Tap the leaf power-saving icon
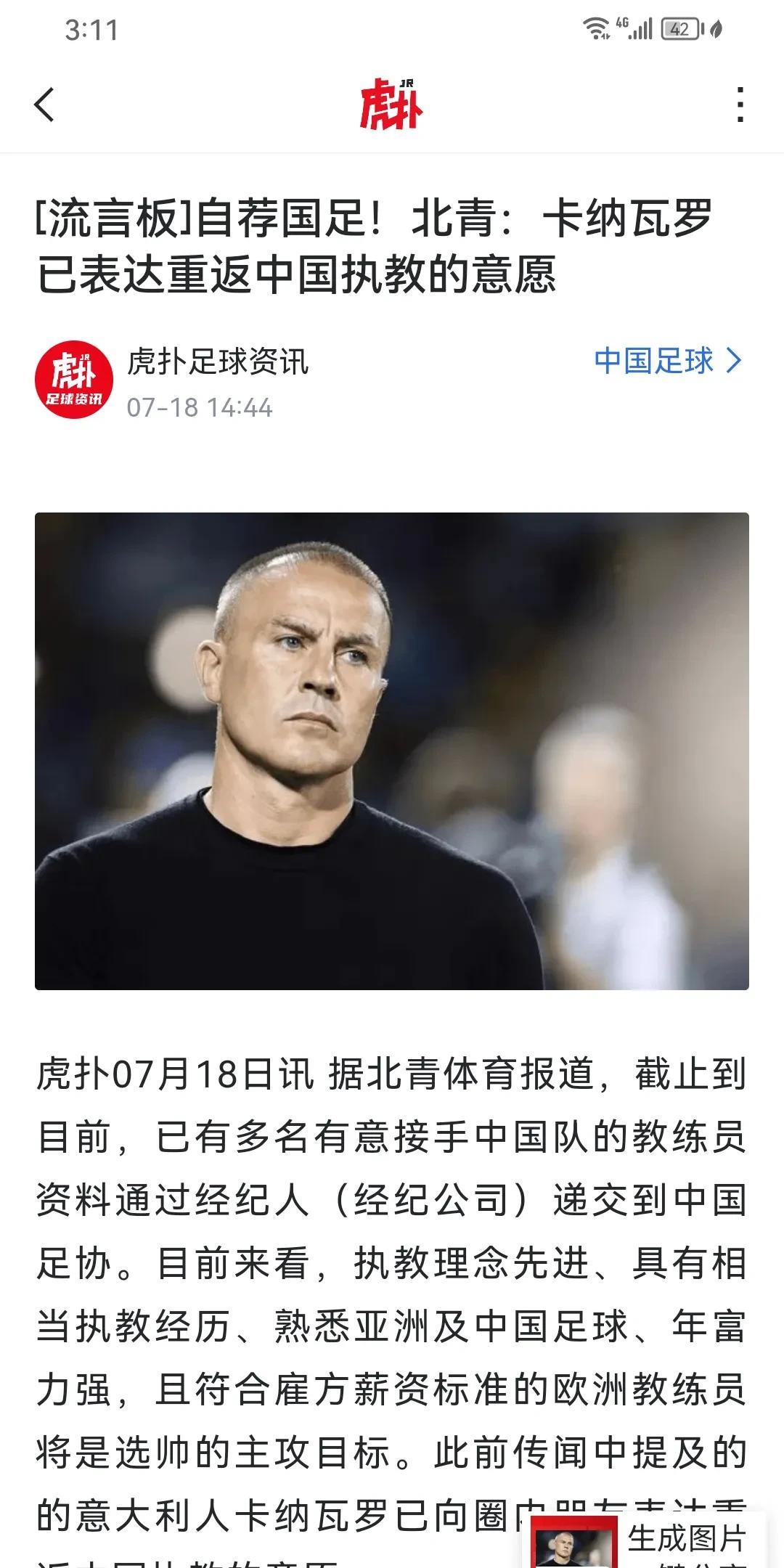 (716, 29)
